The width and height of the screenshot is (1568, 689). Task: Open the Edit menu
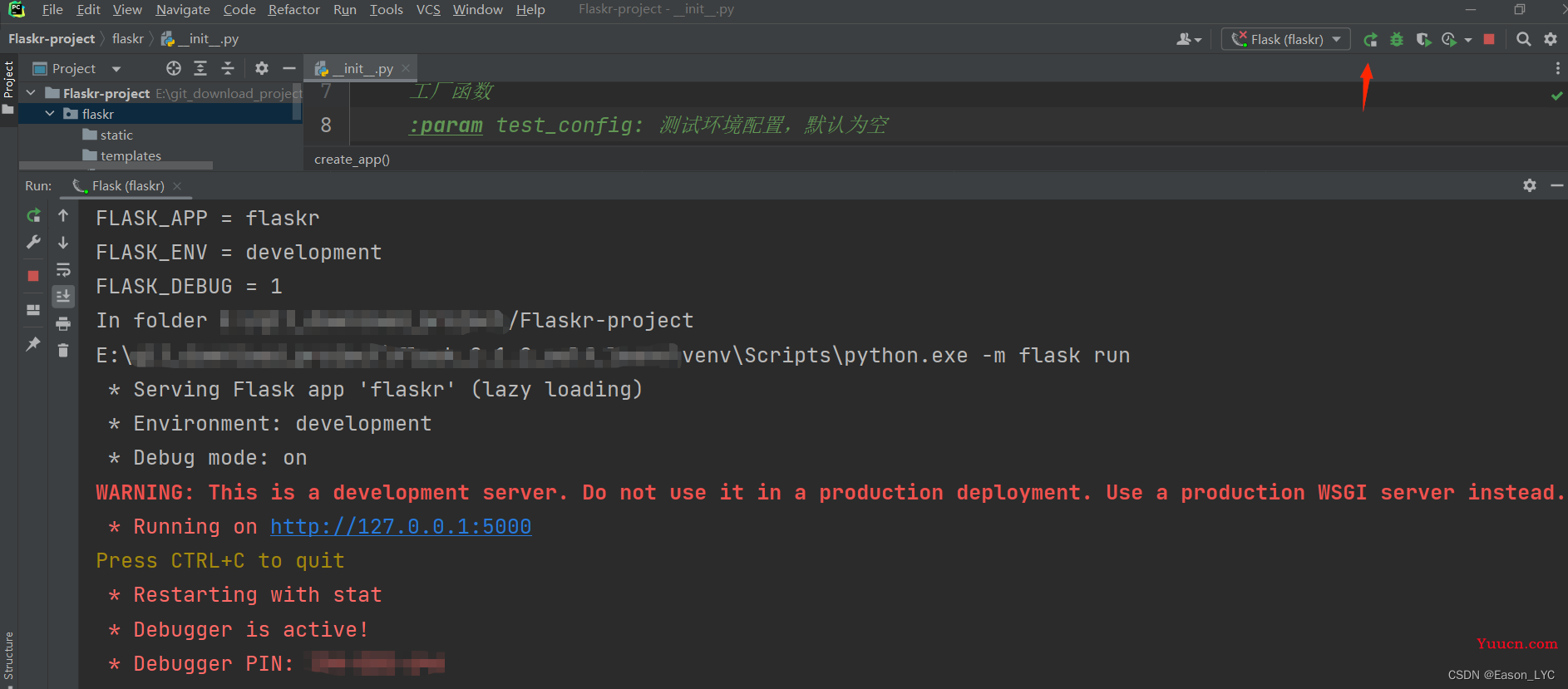click(x=88, y=10)
